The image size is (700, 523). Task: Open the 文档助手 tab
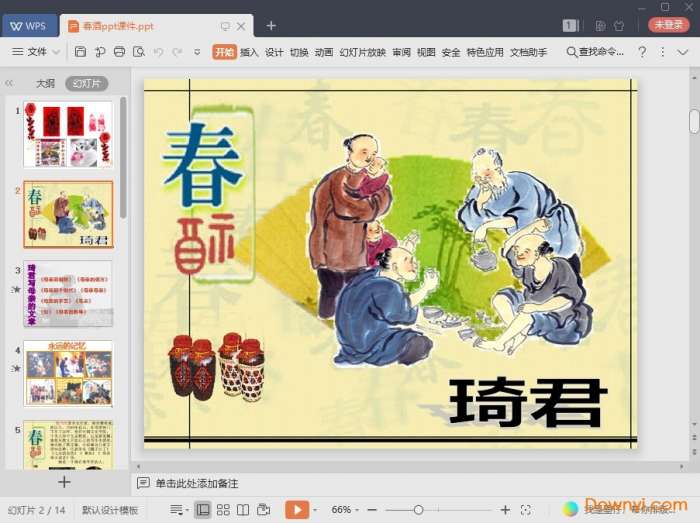point(529,52)
